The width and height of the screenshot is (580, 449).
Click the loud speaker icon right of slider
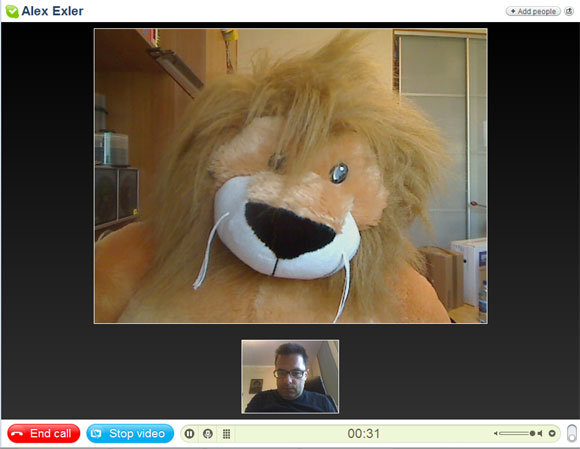(540, 433)
